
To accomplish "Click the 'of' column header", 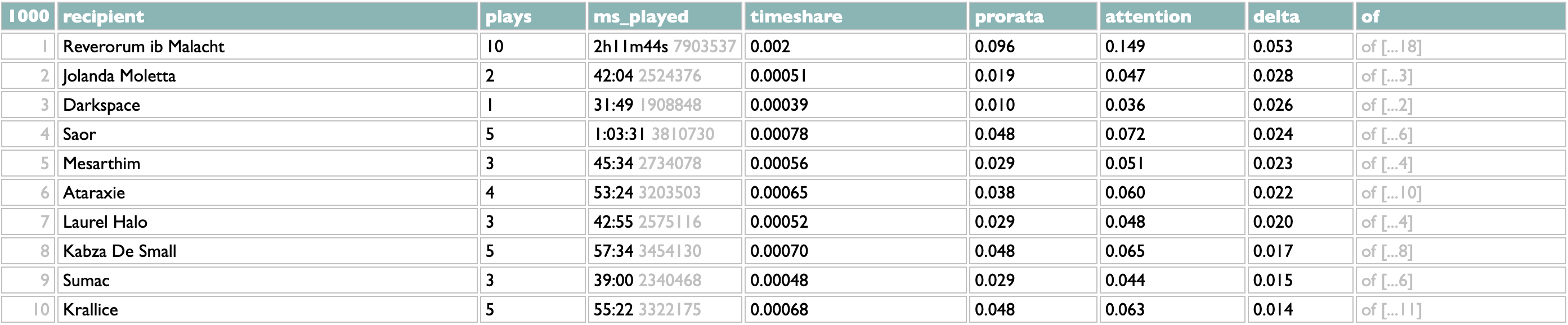I will (1461, 16).
